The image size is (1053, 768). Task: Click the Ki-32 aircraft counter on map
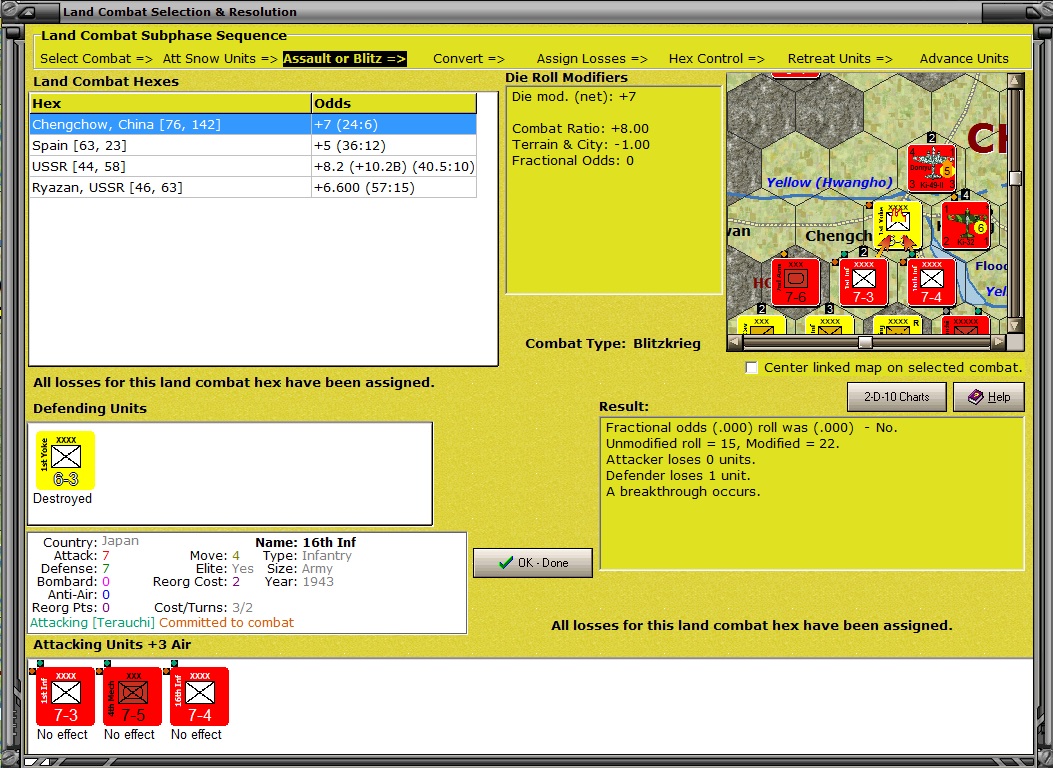[x=966, y=225]
